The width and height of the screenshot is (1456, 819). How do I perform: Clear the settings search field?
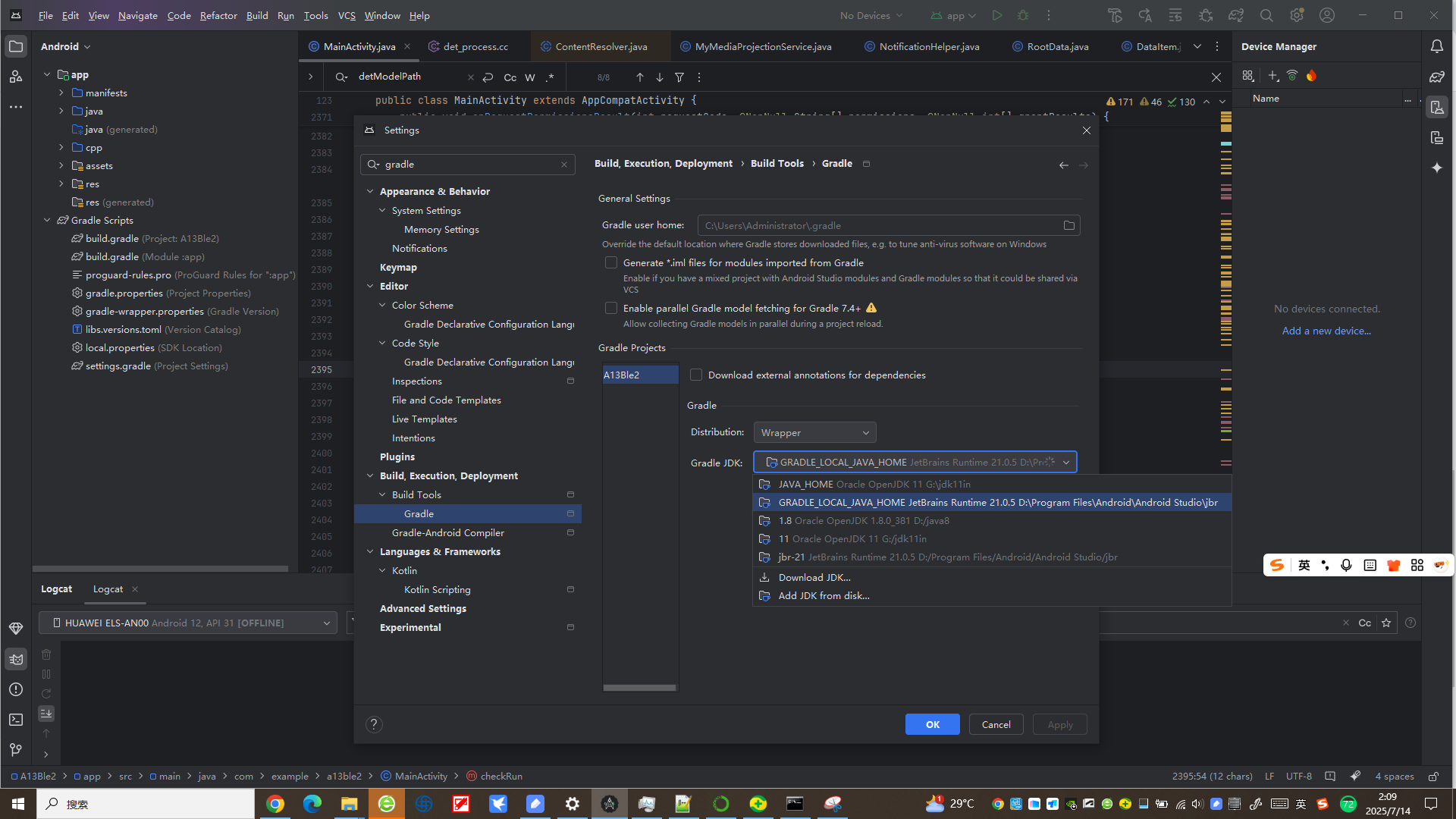(564, 165)
